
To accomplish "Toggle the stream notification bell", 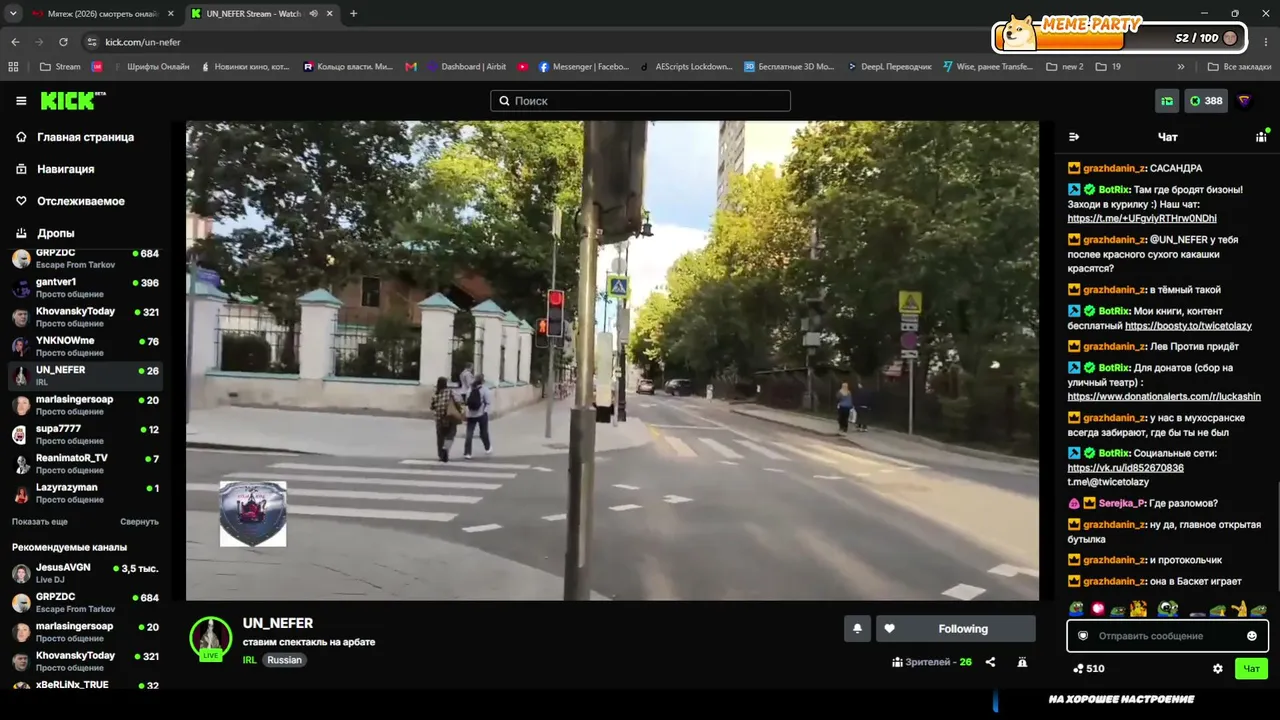I will [857, 629].
